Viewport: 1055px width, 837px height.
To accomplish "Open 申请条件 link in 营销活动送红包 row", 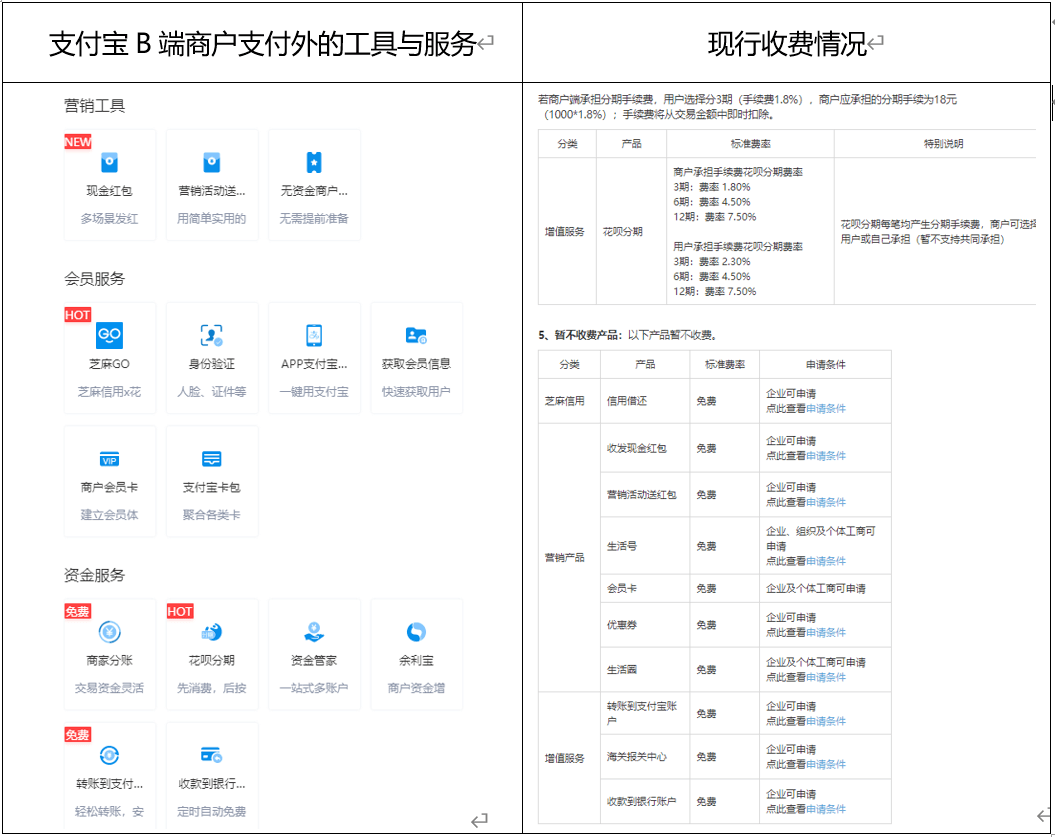I will point(826,502).
